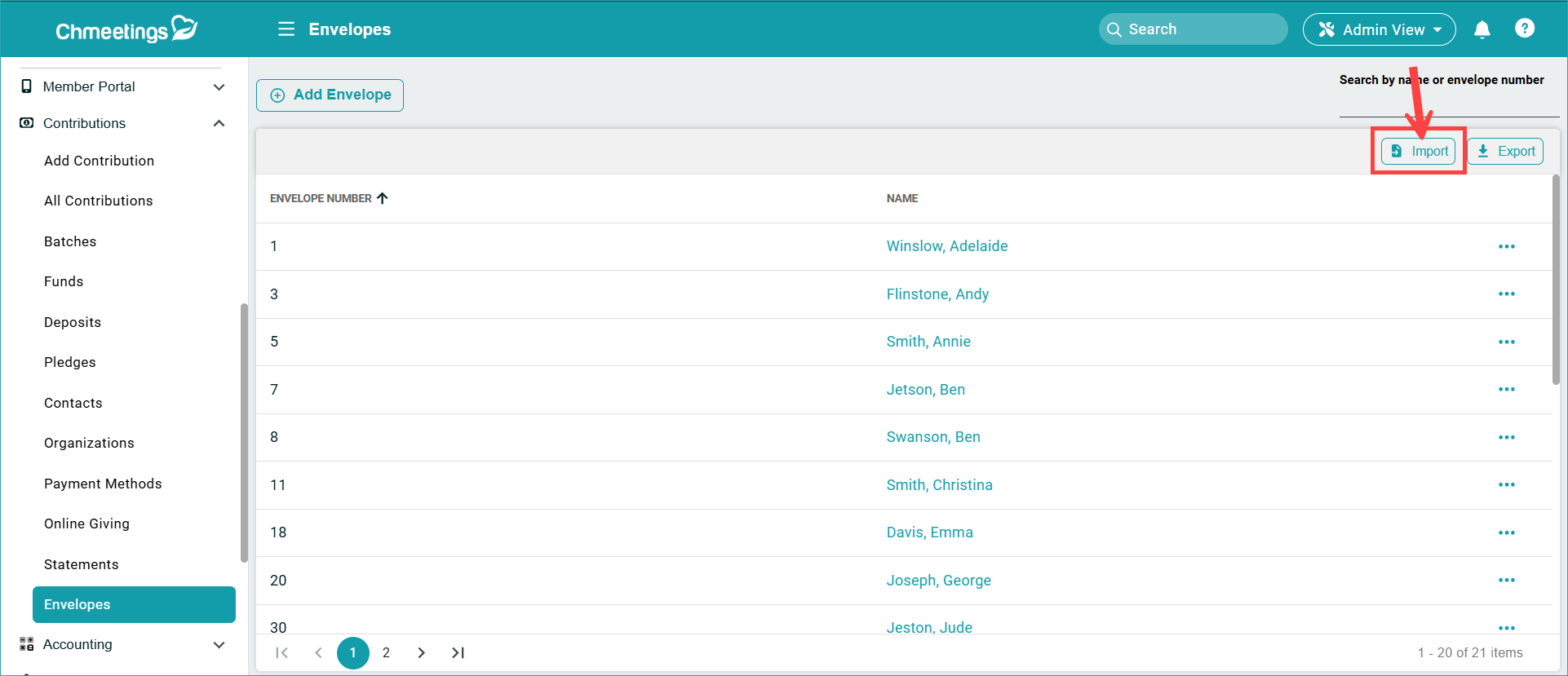Click the top Search field
Image resolution: width=1568 pixels, height=676 pixels.
[x=1193, y=29]
